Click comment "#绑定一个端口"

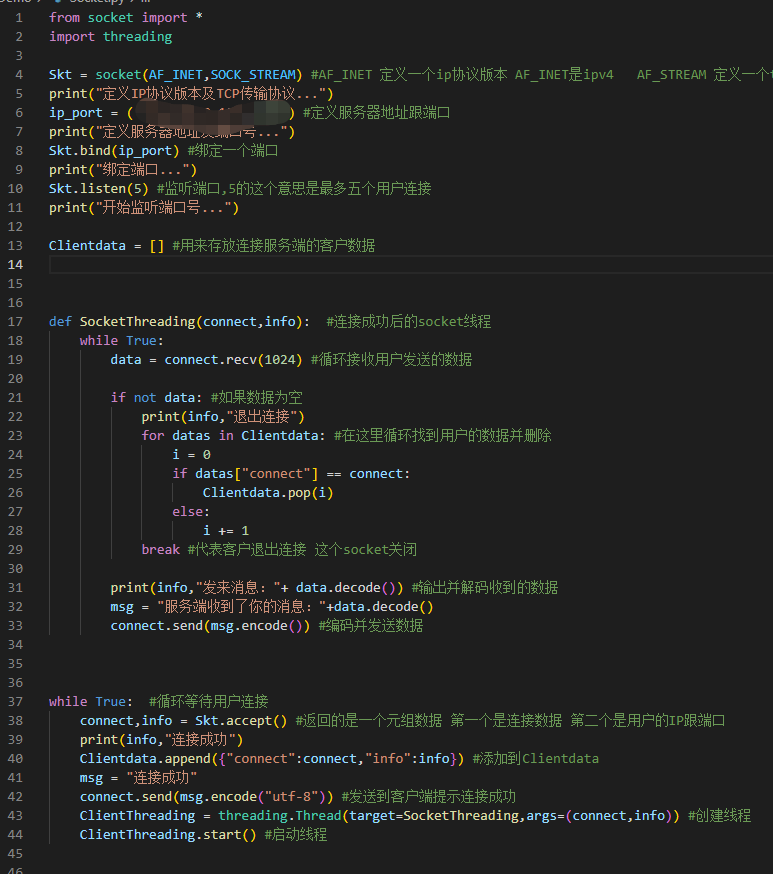point(233,150)
